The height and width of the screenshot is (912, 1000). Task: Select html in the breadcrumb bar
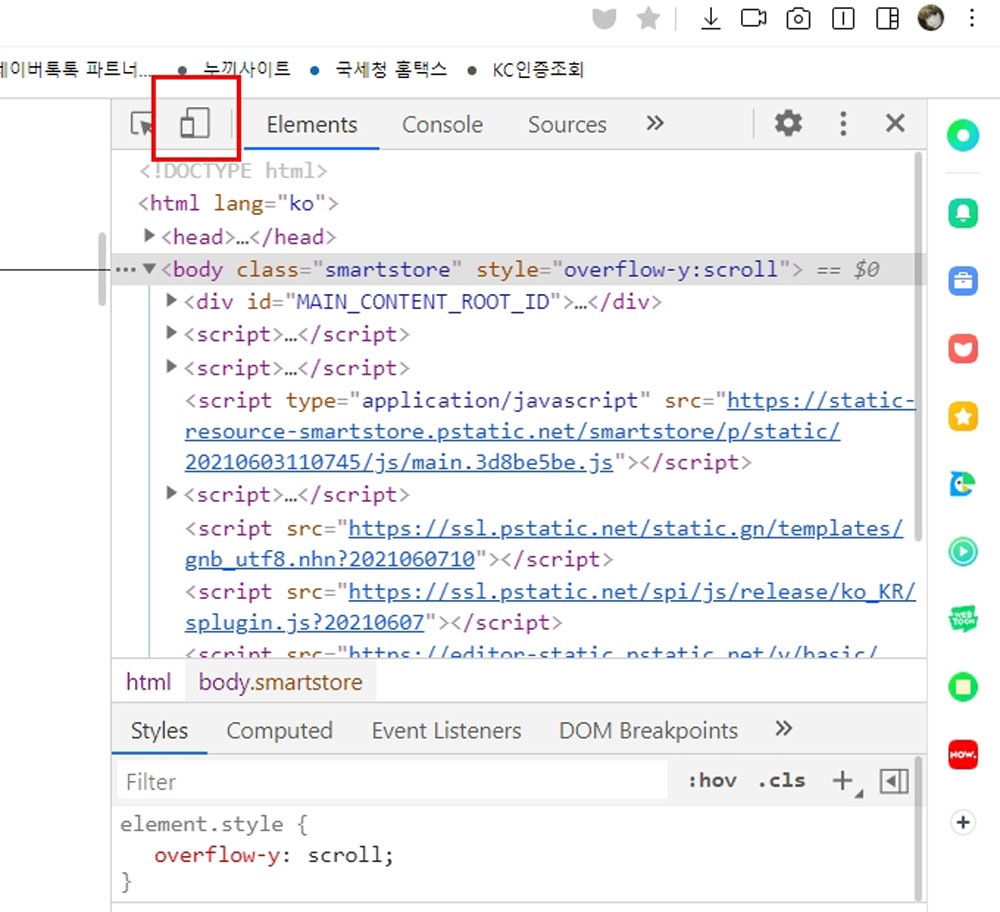pos(149,682)
